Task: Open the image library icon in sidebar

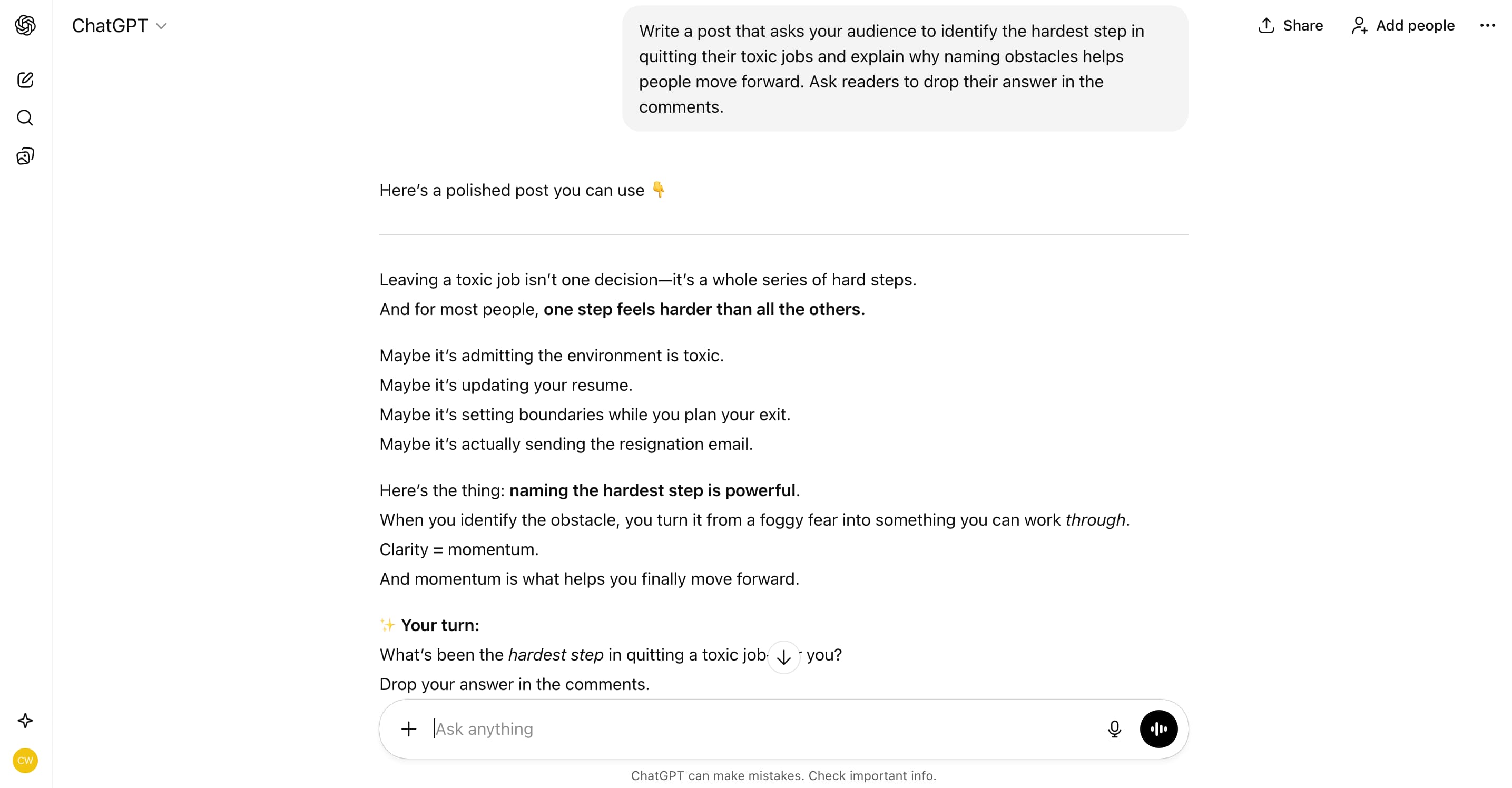Action: click(x=25, y=156)
